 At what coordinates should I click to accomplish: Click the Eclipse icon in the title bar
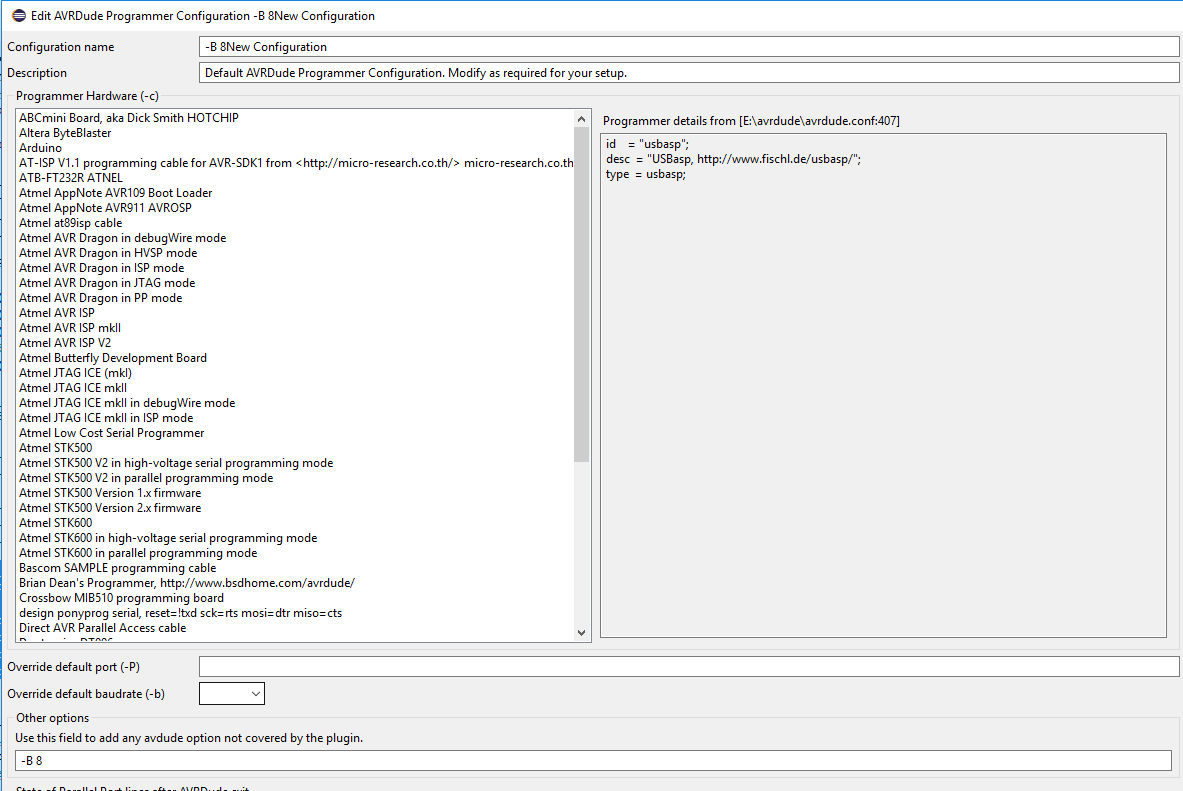(x=19, y=15)
